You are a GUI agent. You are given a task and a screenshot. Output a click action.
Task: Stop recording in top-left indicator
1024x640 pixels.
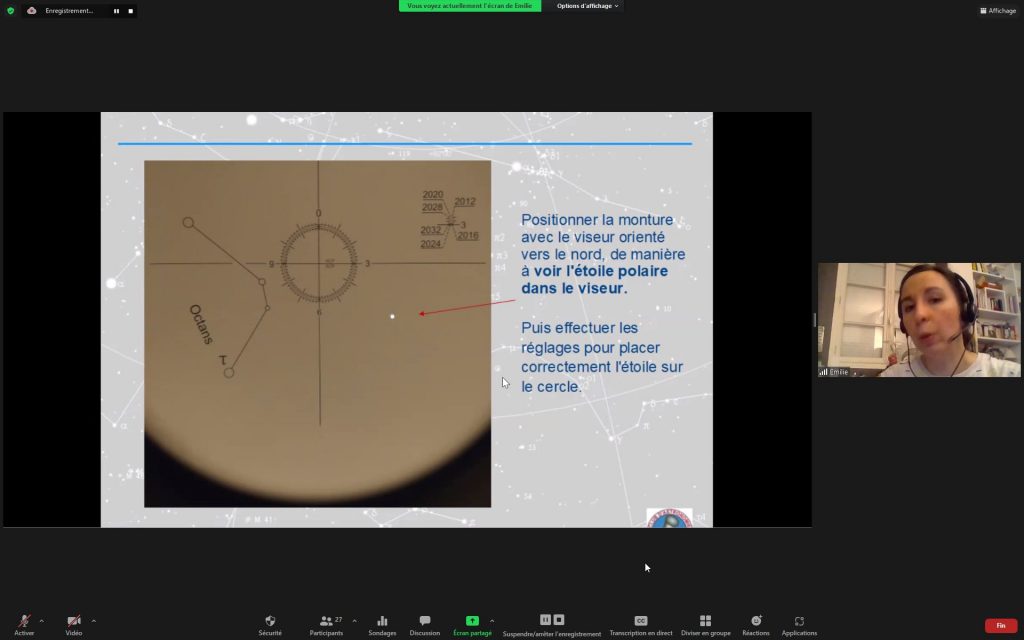131,11
